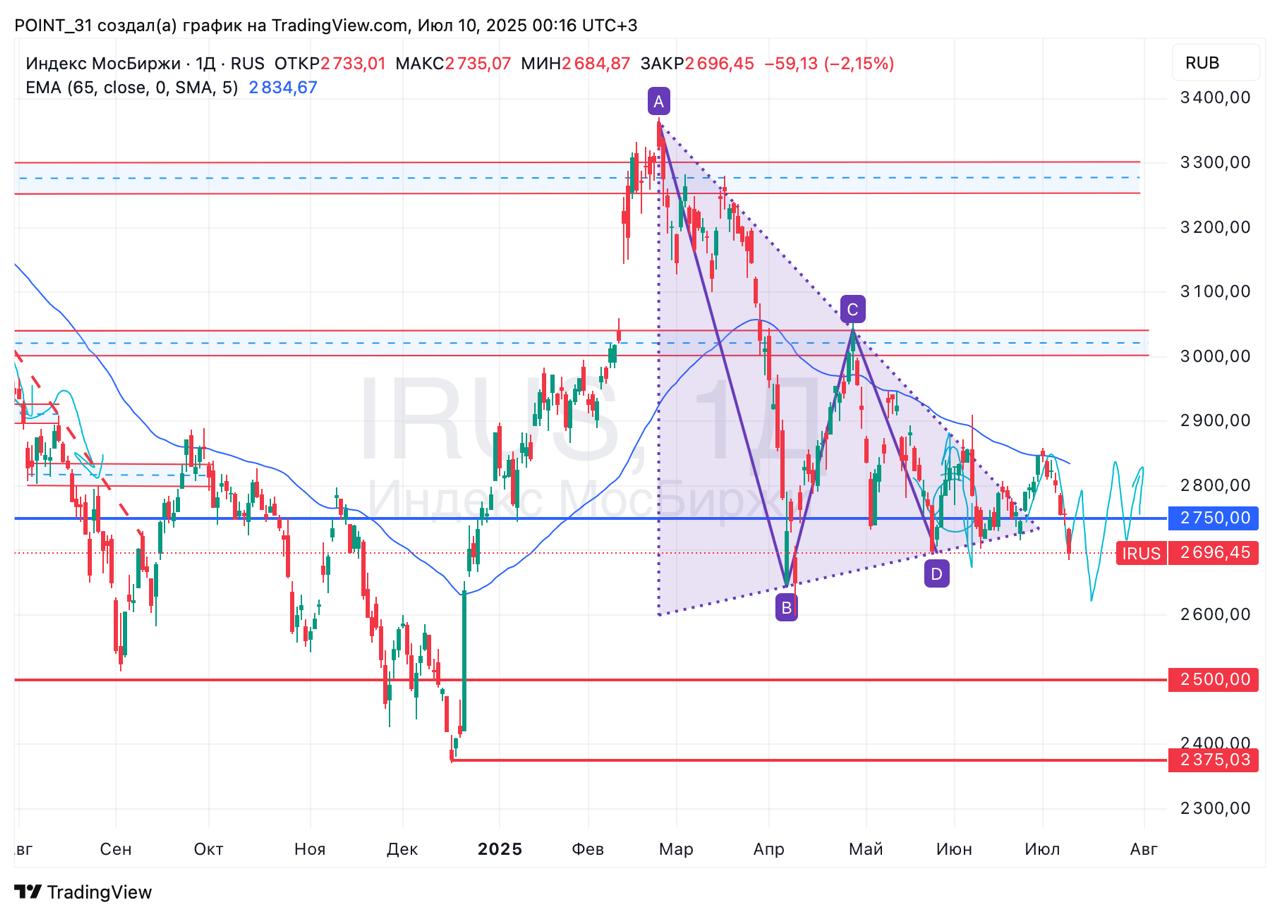The height and width of the screenshot is (917, 1280).
Task: Click the −59,13 (−2,15%) change value
Action: tap(829, 63)
